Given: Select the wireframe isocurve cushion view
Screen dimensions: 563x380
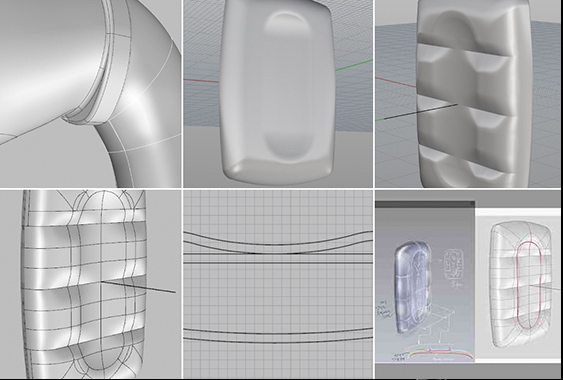Looking at the screenshot, I should pos(90,284).
